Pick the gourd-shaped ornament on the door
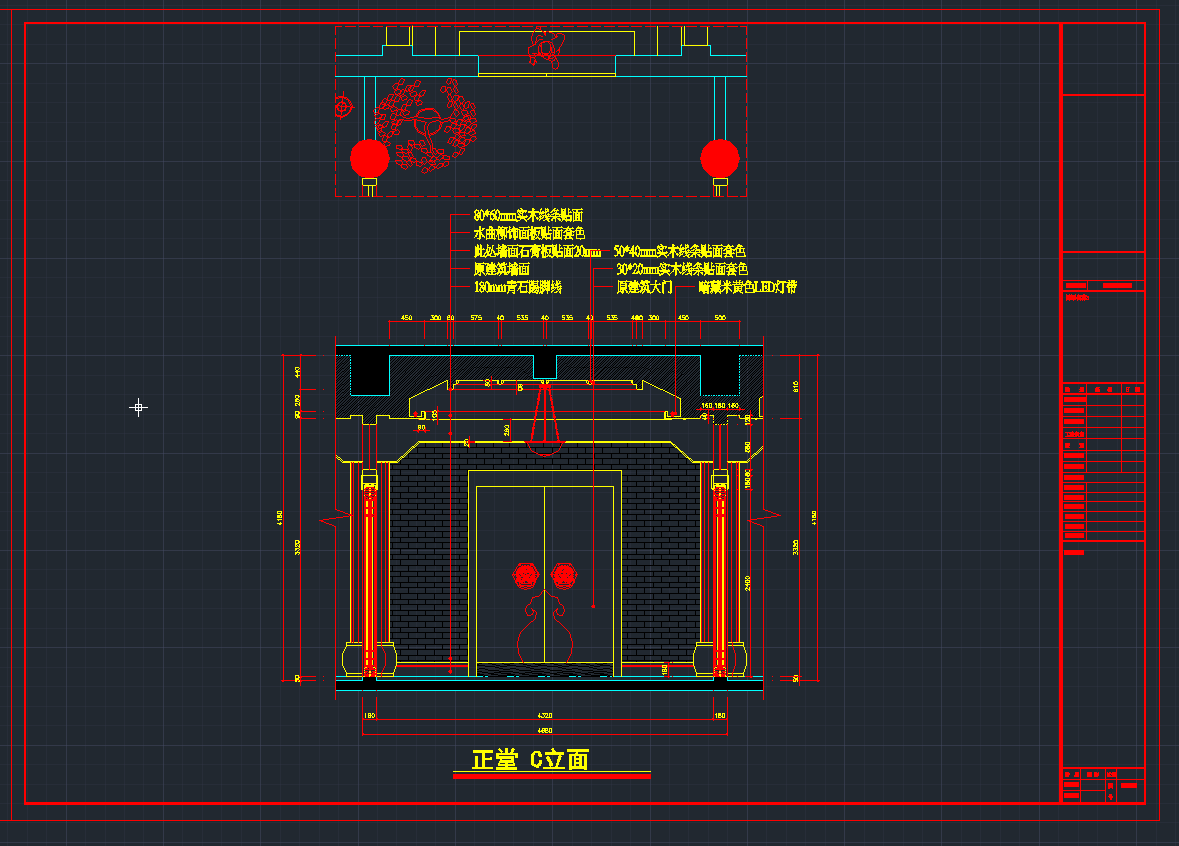This screenshot has height=846, width=1179. [544, 627]
